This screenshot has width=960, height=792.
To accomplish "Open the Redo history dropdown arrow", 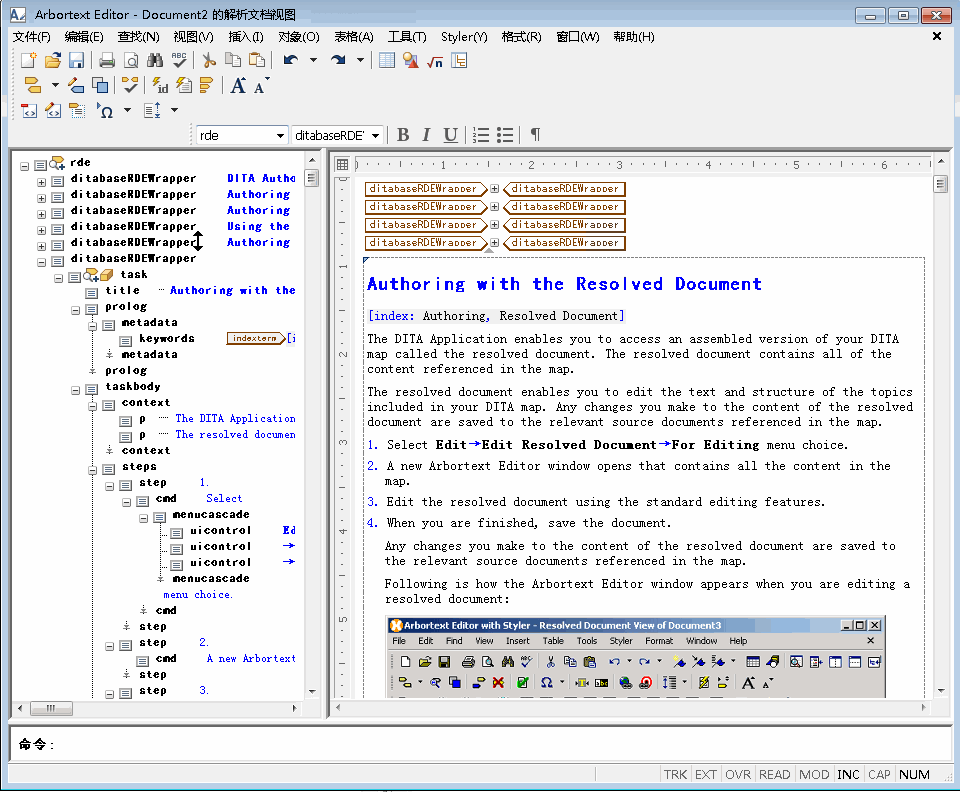I will (361, 60).
